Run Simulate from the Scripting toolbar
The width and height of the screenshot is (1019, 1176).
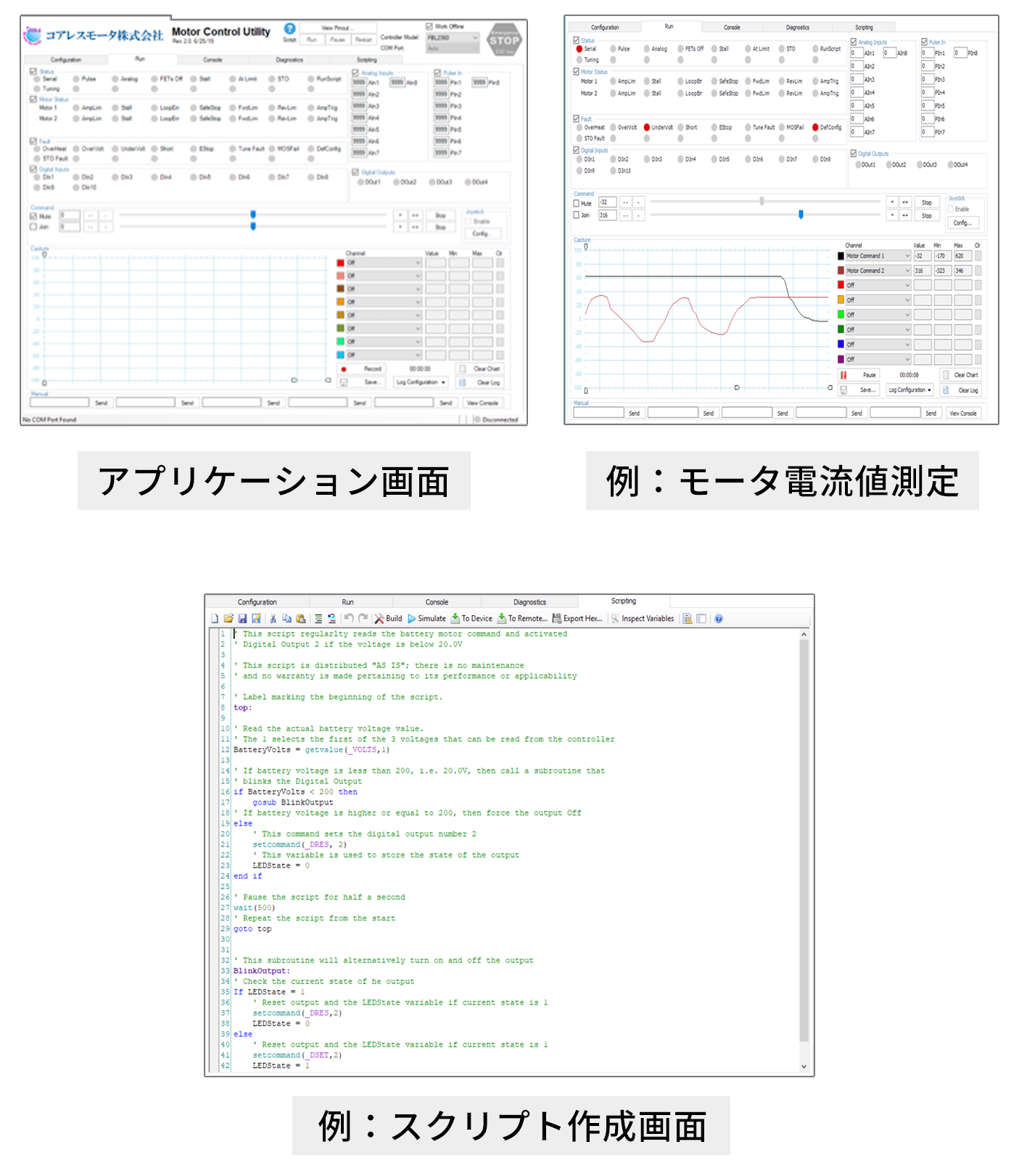coord(426,619)
